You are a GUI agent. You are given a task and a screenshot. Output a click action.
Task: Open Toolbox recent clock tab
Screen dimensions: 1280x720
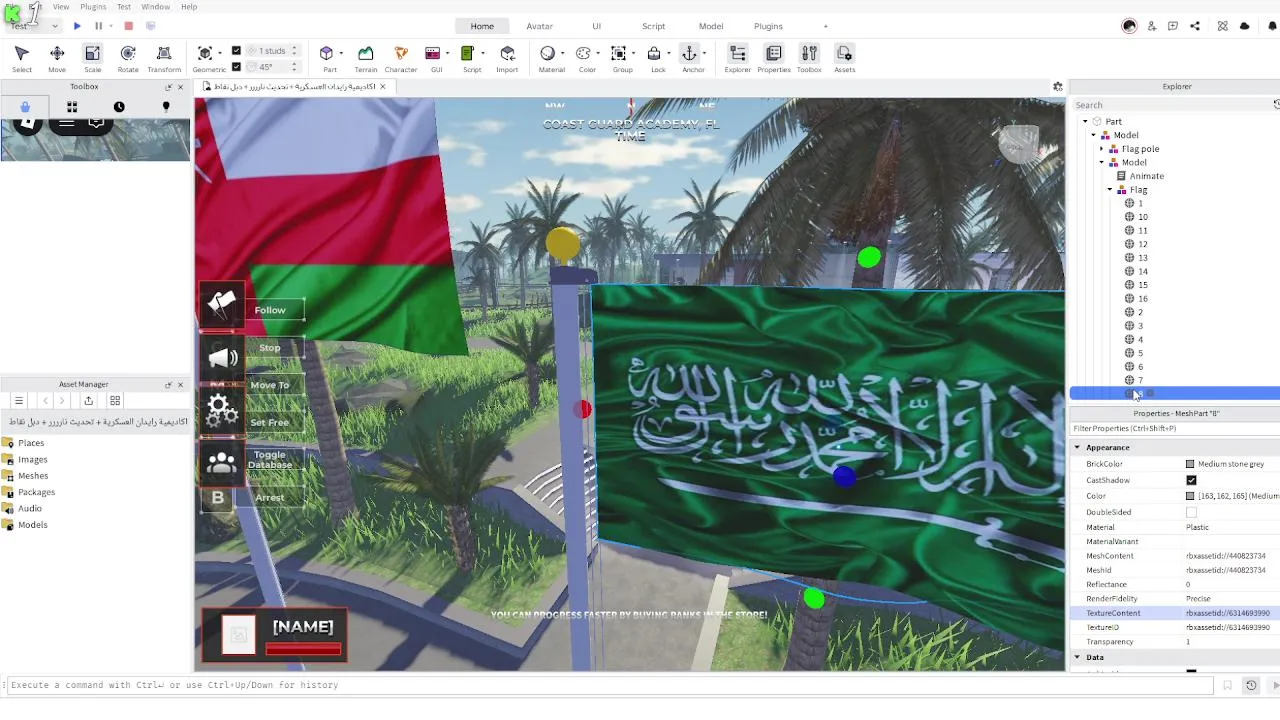[x=119, y=107]
